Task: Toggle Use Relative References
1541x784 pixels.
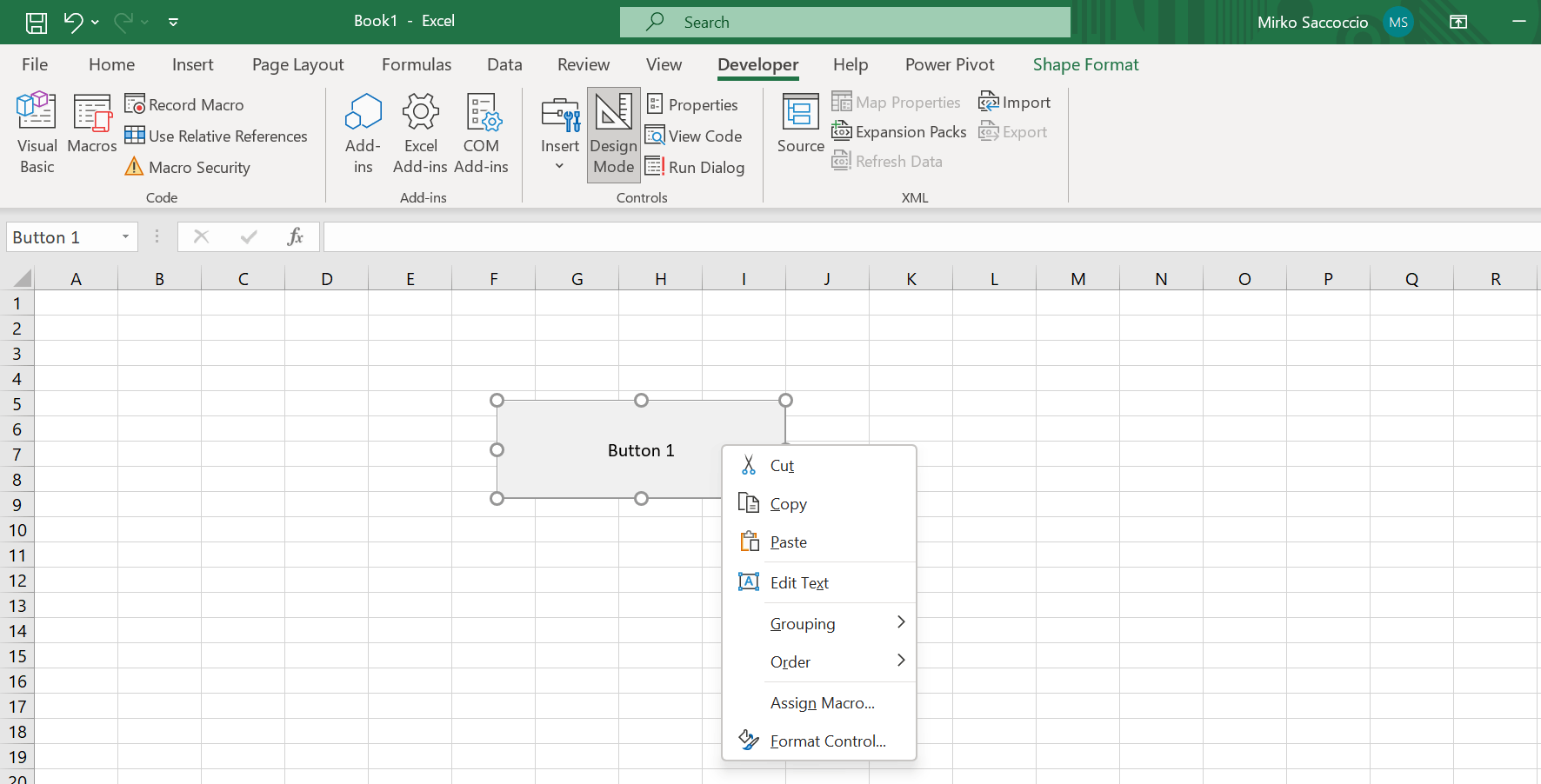Action: click(x=216, y=136)
